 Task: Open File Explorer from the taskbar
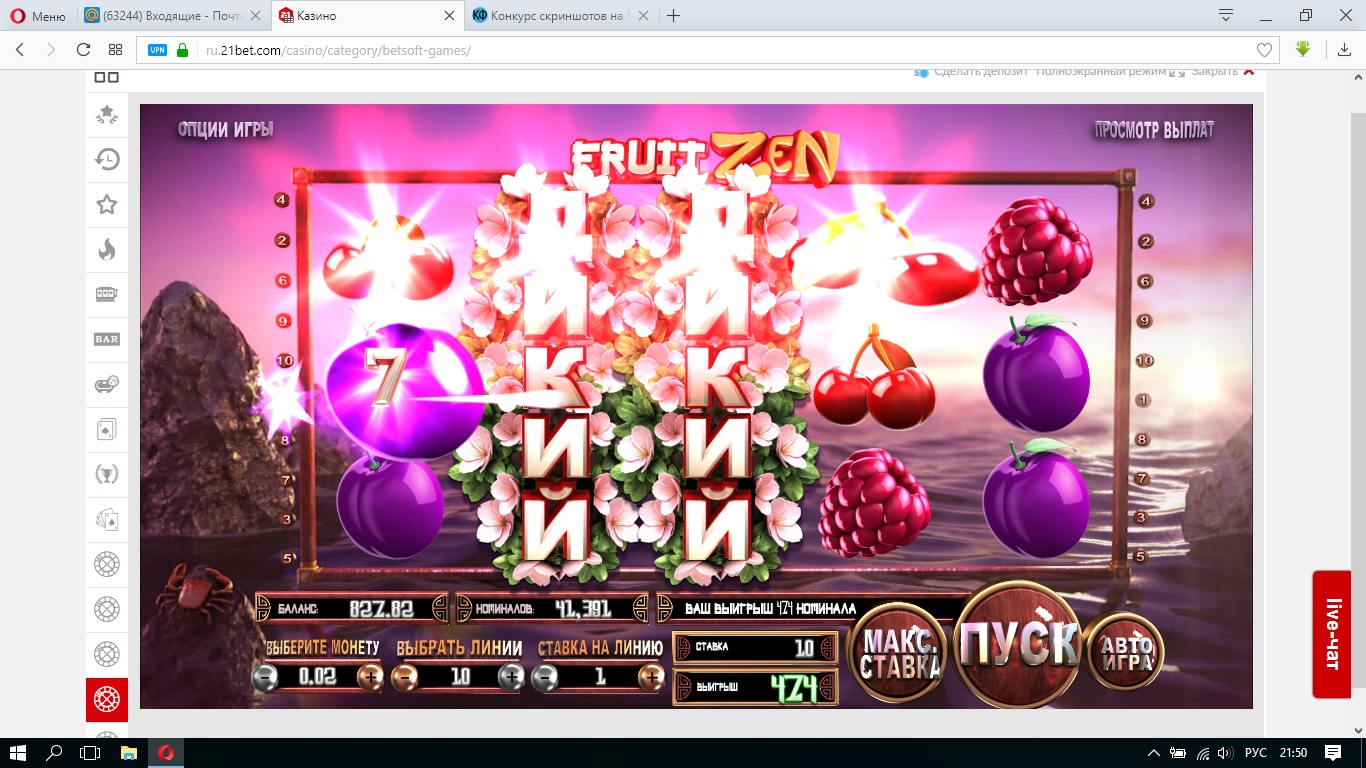click(x=128, y=752)
